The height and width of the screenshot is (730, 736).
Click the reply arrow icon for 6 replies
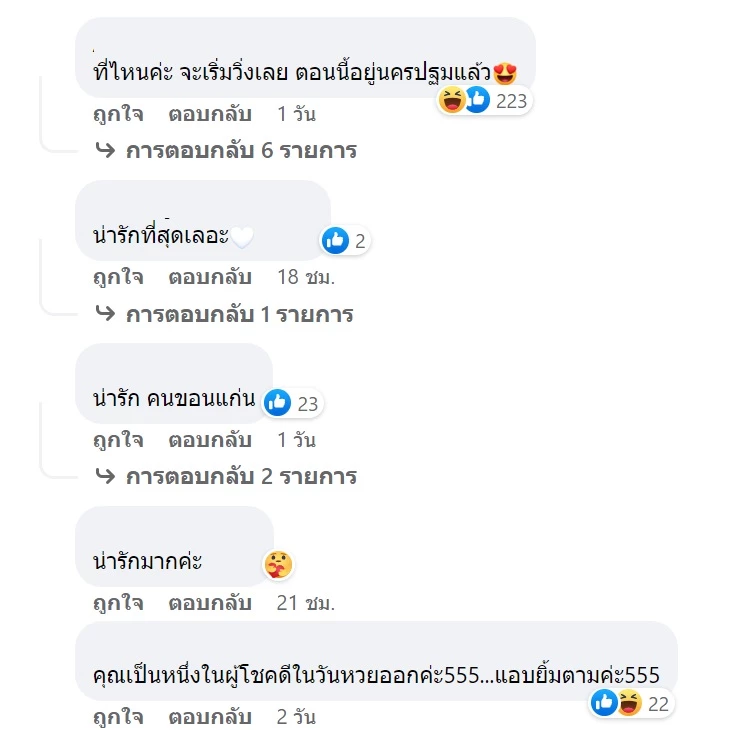pos(105,151)
